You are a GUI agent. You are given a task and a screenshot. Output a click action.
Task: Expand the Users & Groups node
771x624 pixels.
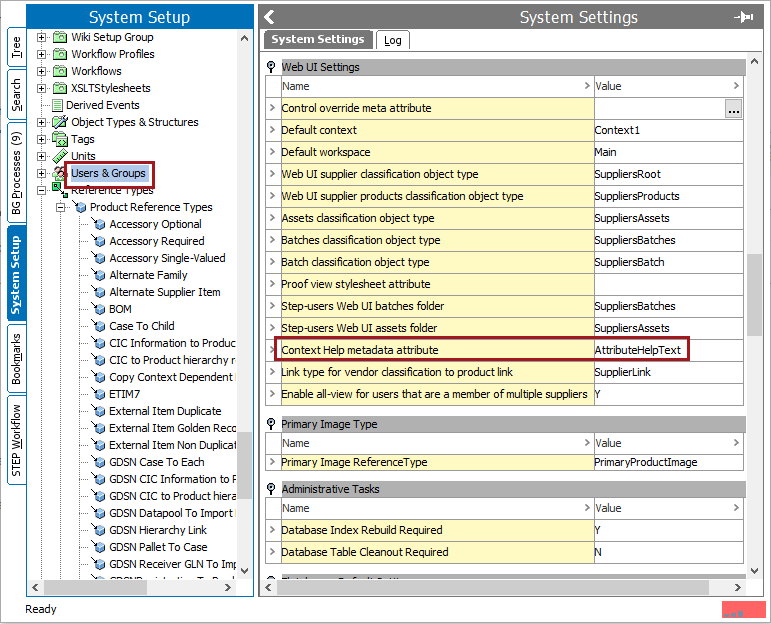click(42, 173)
